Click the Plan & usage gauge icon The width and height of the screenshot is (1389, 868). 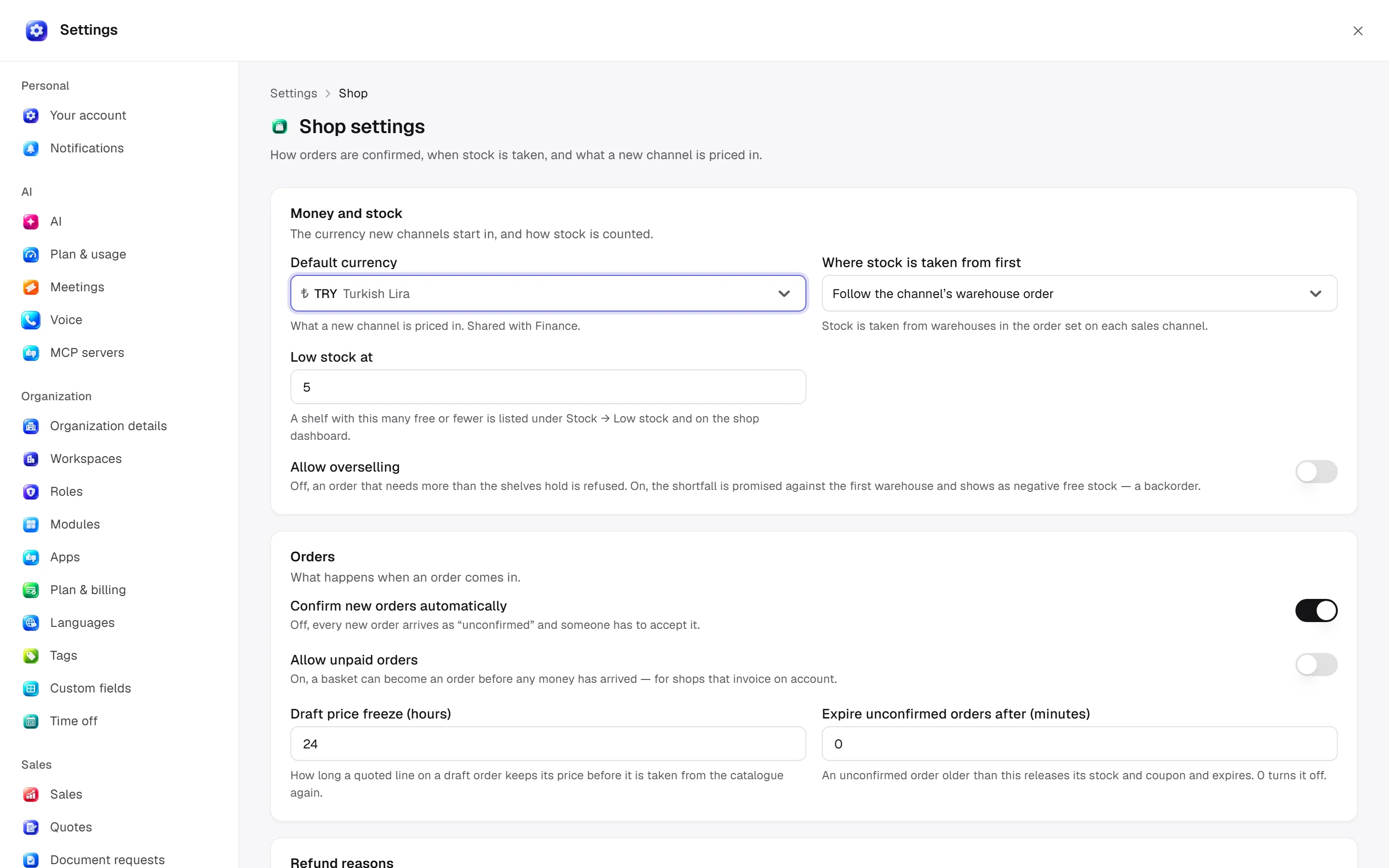[x=31, y=254]
